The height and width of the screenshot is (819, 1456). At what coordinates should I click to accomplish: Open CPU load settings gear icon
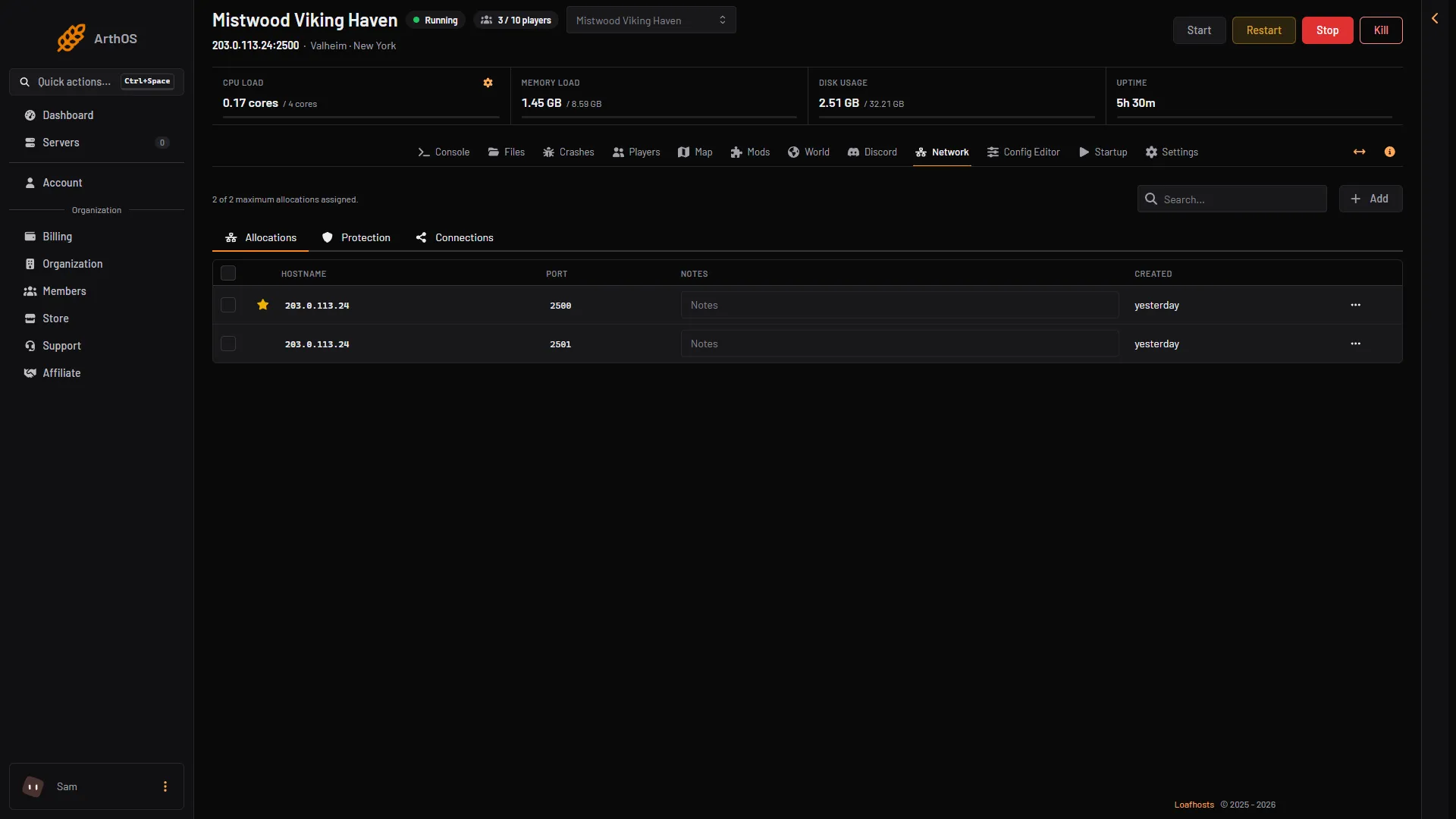coord(488,83)
